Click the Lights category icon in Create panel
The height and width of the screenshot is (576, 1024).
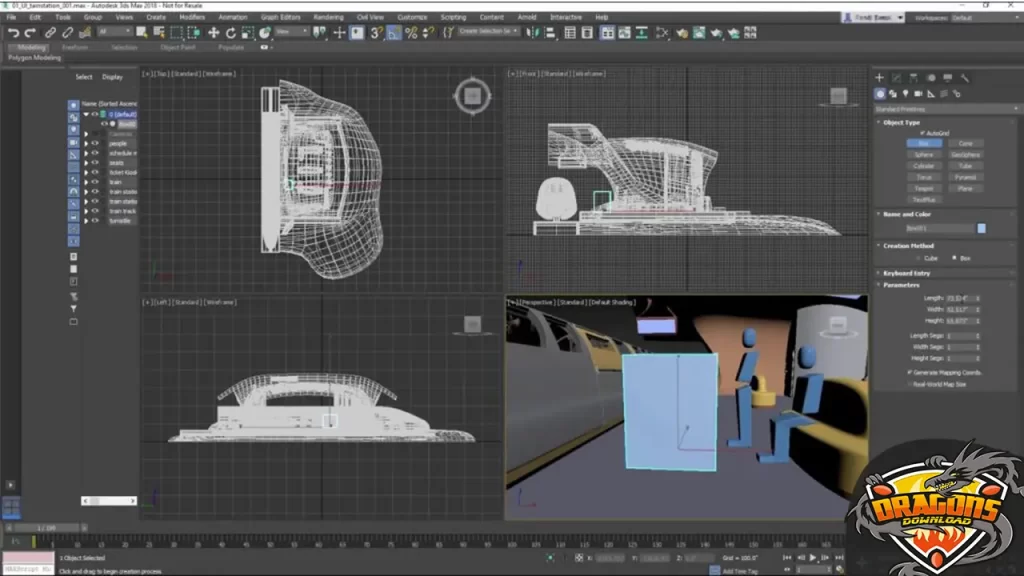[x=906, y=94]
